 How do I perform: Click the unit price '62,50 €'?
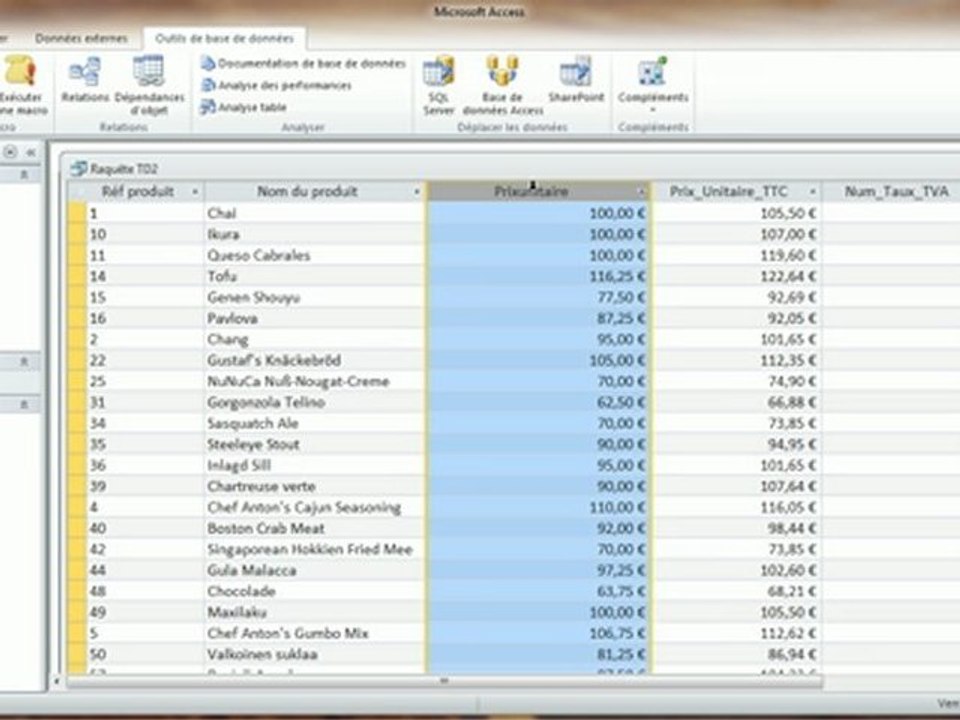pyautogui.click(x=621, y=402)
